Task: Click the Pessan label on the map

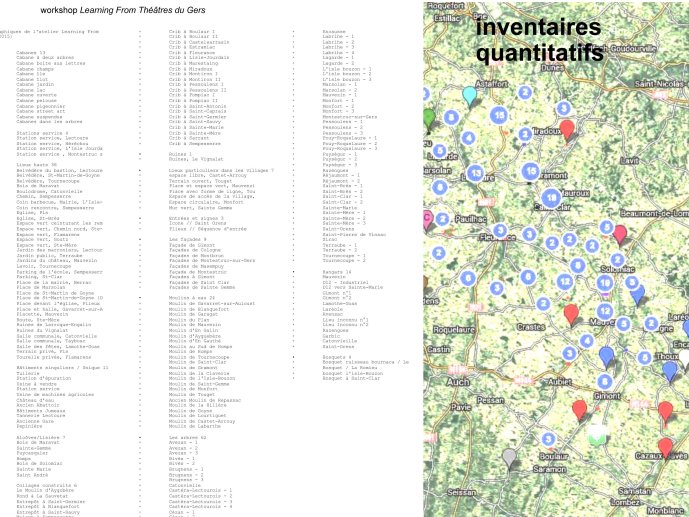Action: coord(490,400)
